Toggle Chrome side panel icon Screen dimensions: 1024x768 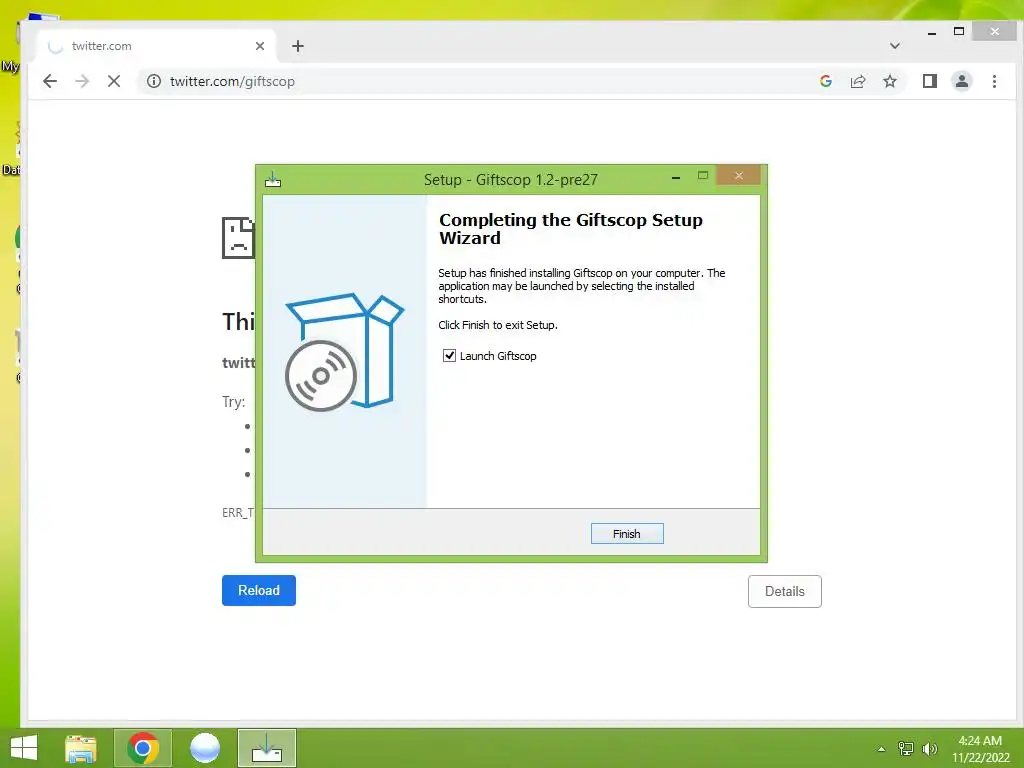[929, 81]
